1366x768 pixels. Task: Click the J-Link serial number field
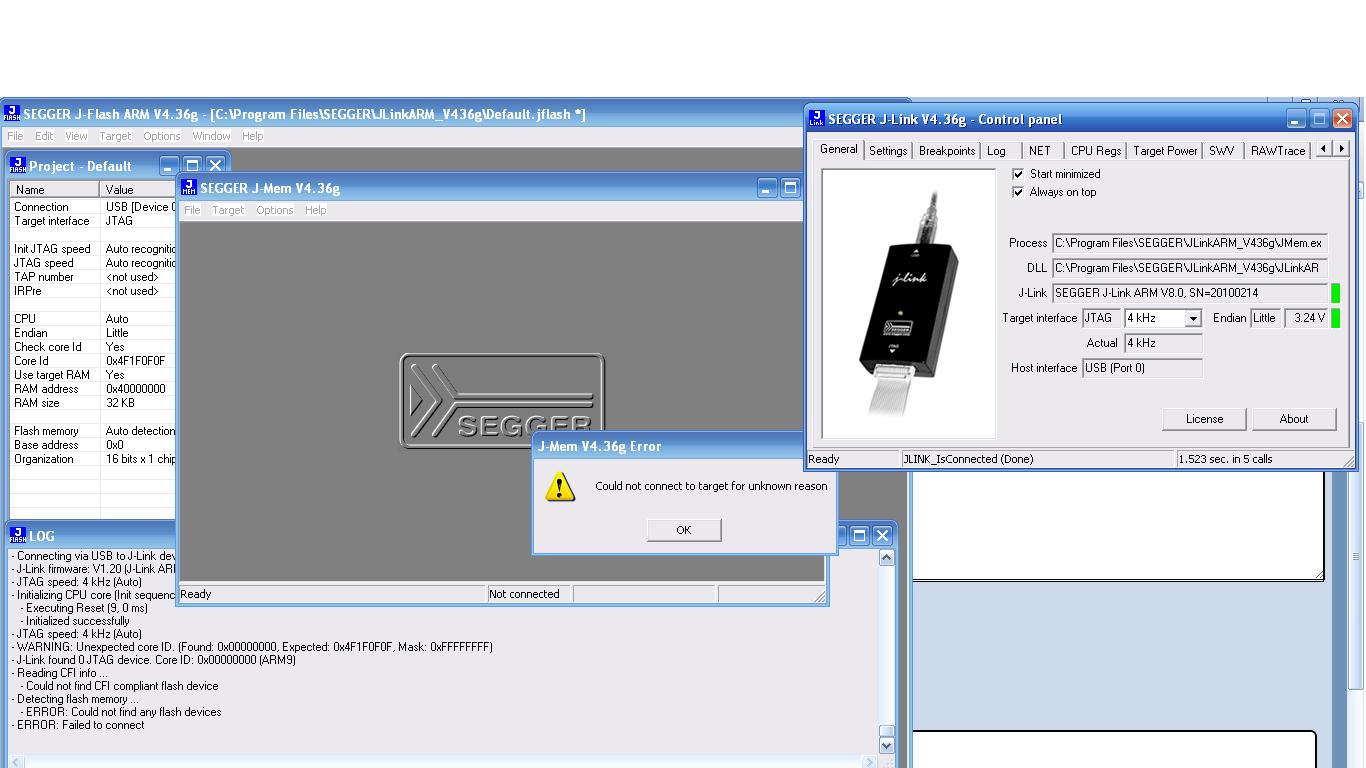click(1190, 293)
